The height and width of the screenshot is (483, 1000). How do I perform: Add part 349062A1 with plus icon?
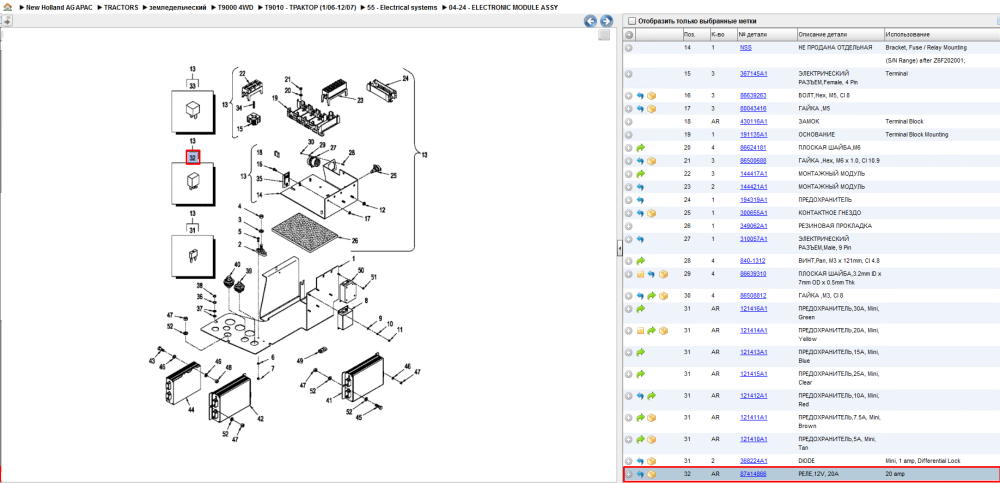click(629, 226)
